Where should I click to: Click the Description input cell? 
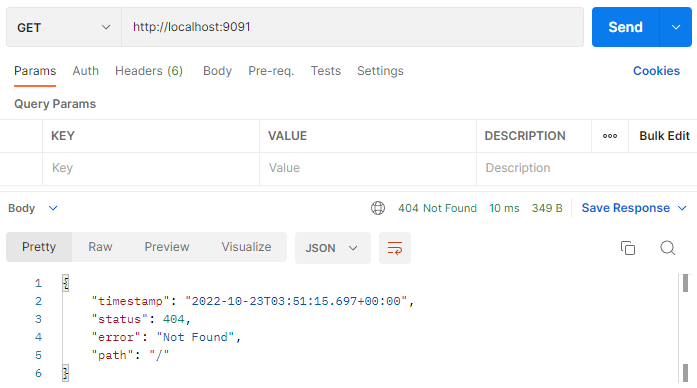587,168
